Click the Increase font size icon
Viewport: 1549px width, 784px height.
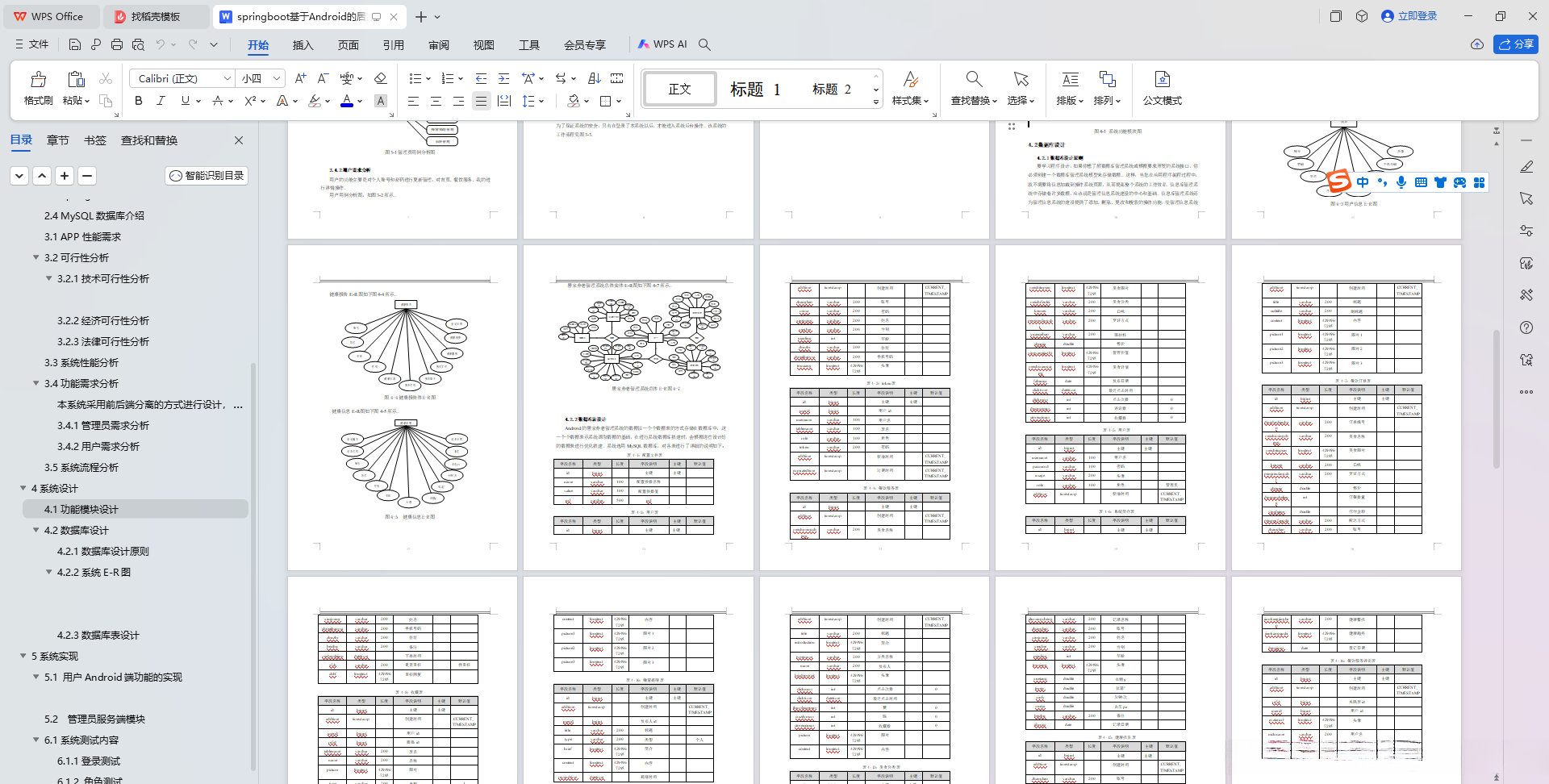click(x=300, y=78)
